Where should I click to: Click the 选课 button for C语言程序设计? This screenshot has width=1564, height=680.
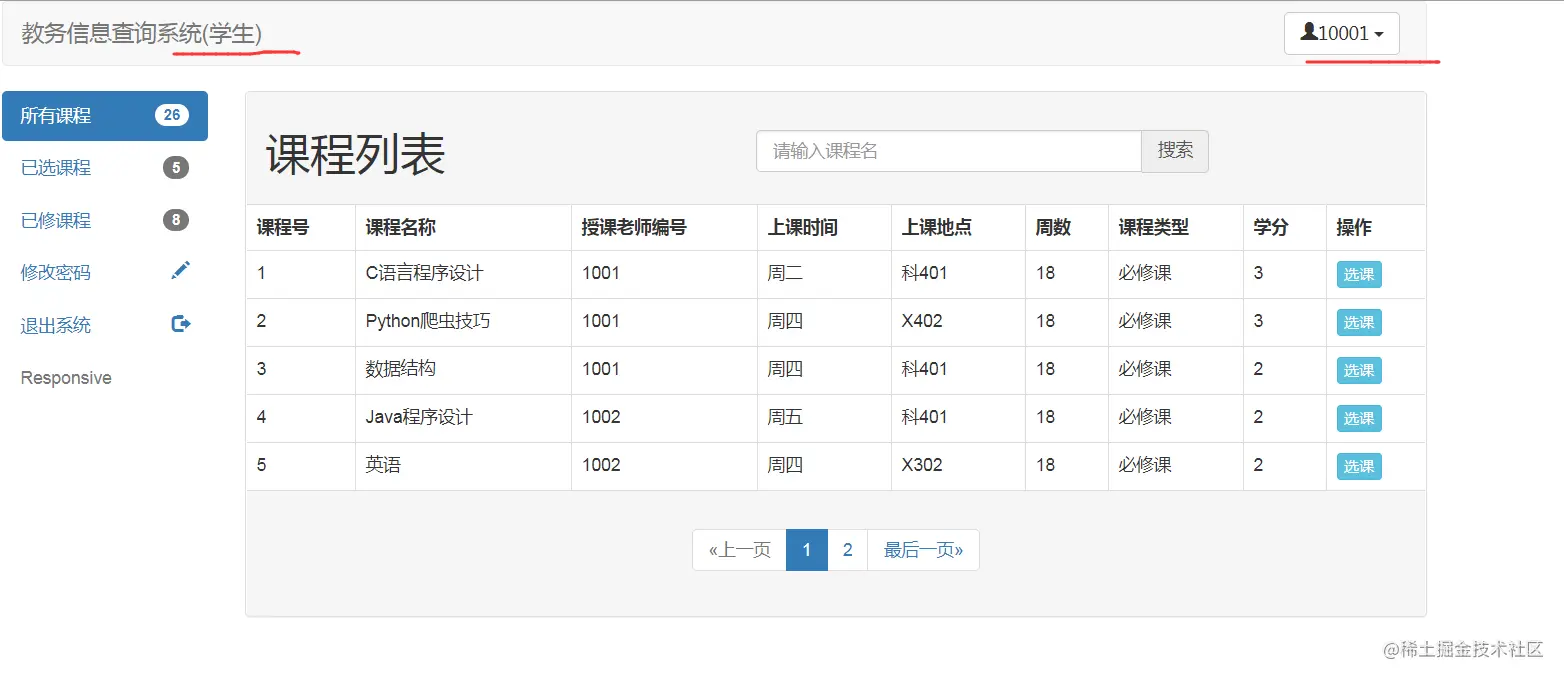[1359, 274]
